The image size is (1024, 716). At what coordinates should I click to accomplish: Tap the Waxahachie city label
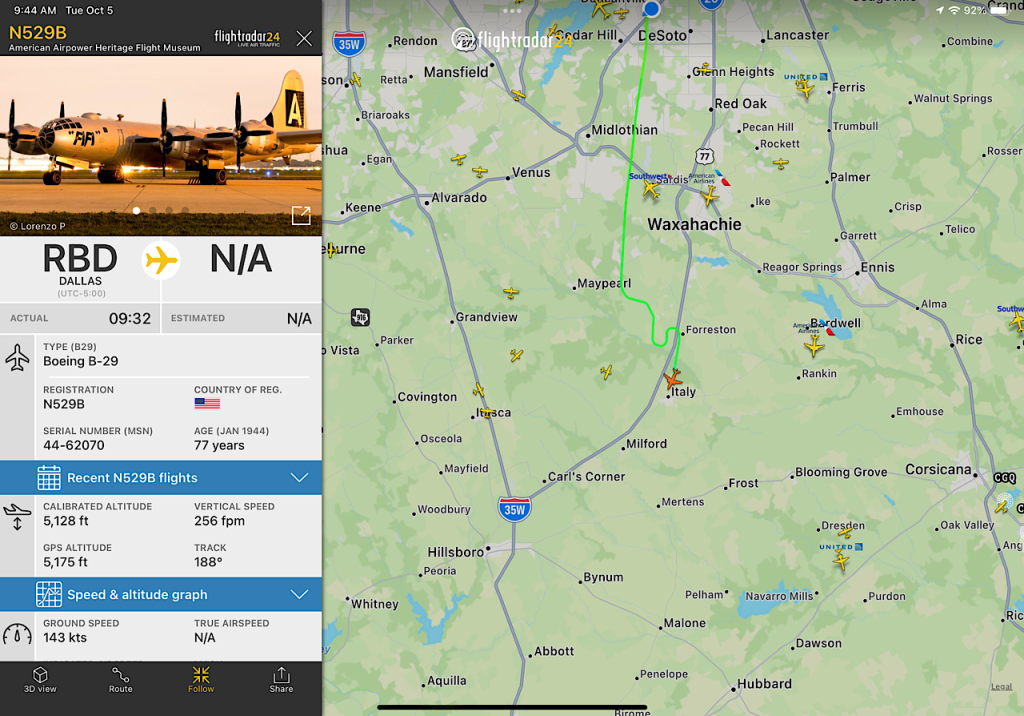(x=694, y=224)
